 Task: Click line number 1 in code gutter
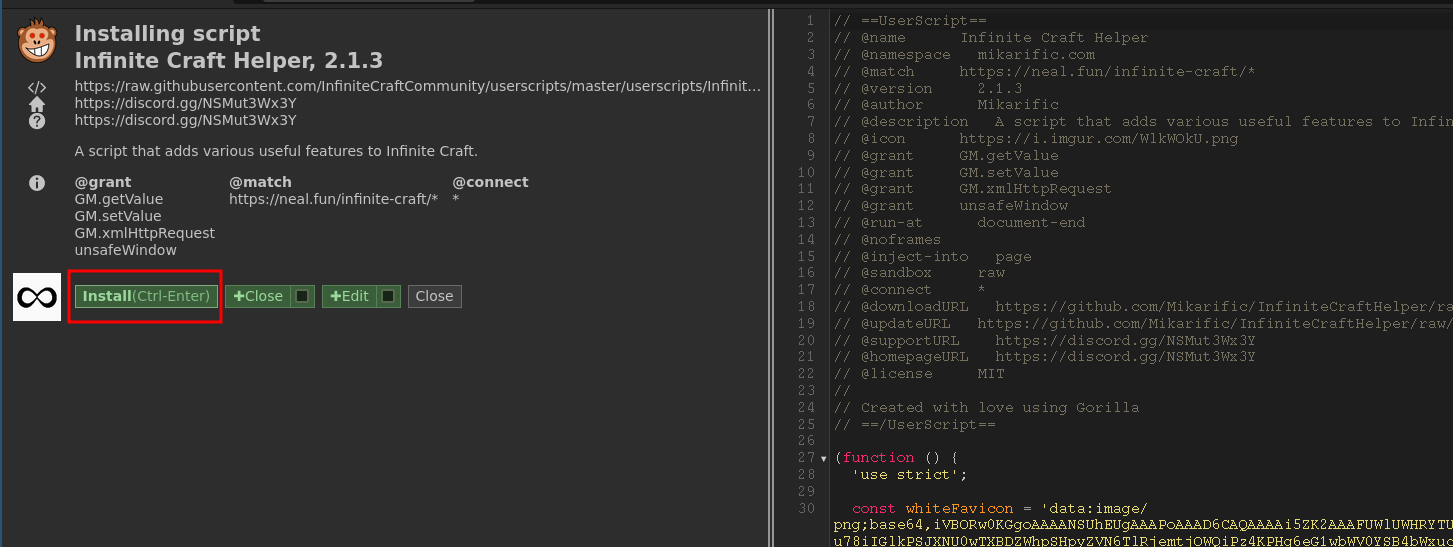point(812,21)
